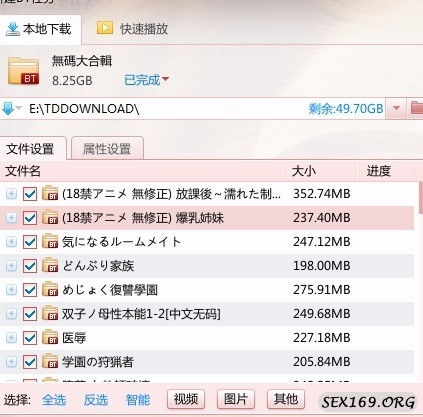This screenshot has height=417, width=423.
Task: Click the folder icon in the 249.68MB row
Action: [50, 313]
